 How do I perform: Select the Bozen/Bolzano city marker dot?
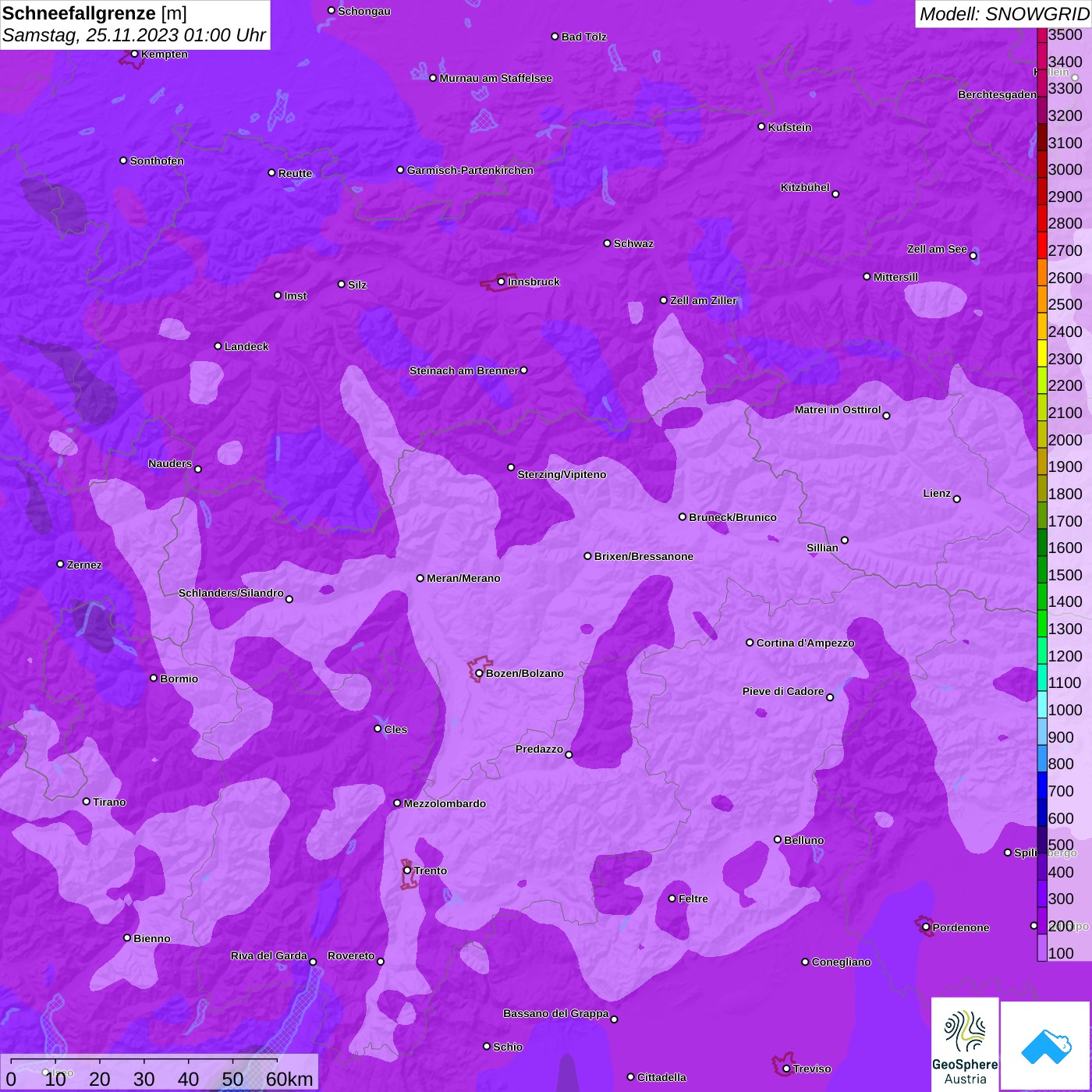479,673
